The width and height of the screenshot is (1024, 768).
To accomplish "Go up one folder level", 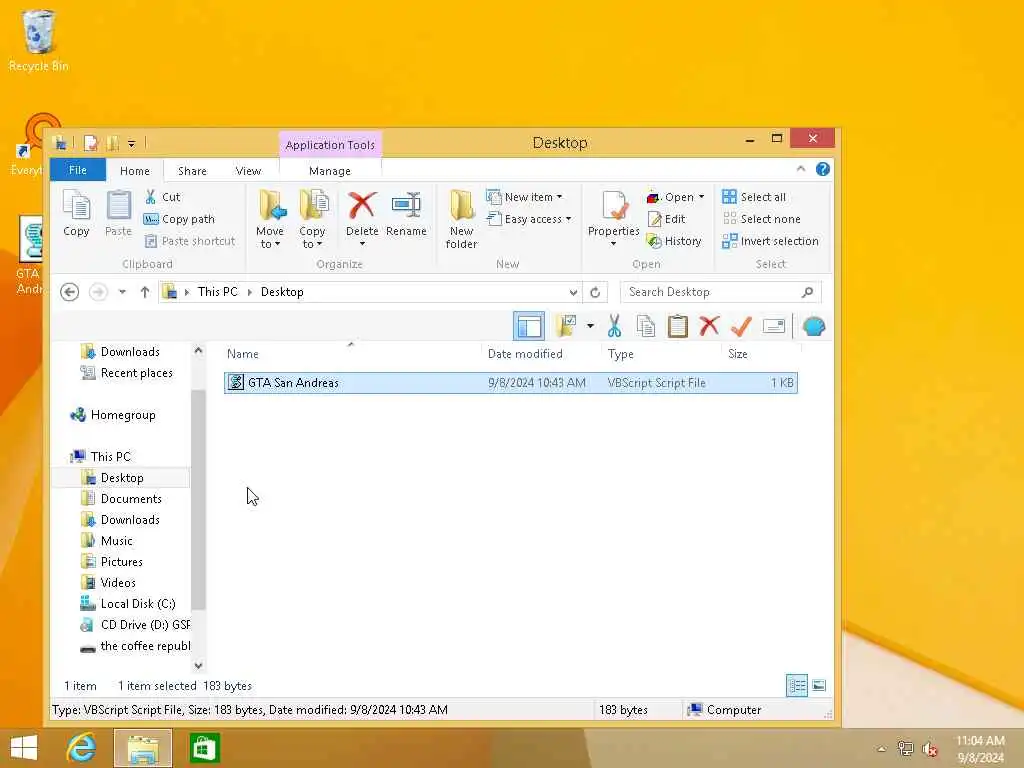I will pos(145,292).
